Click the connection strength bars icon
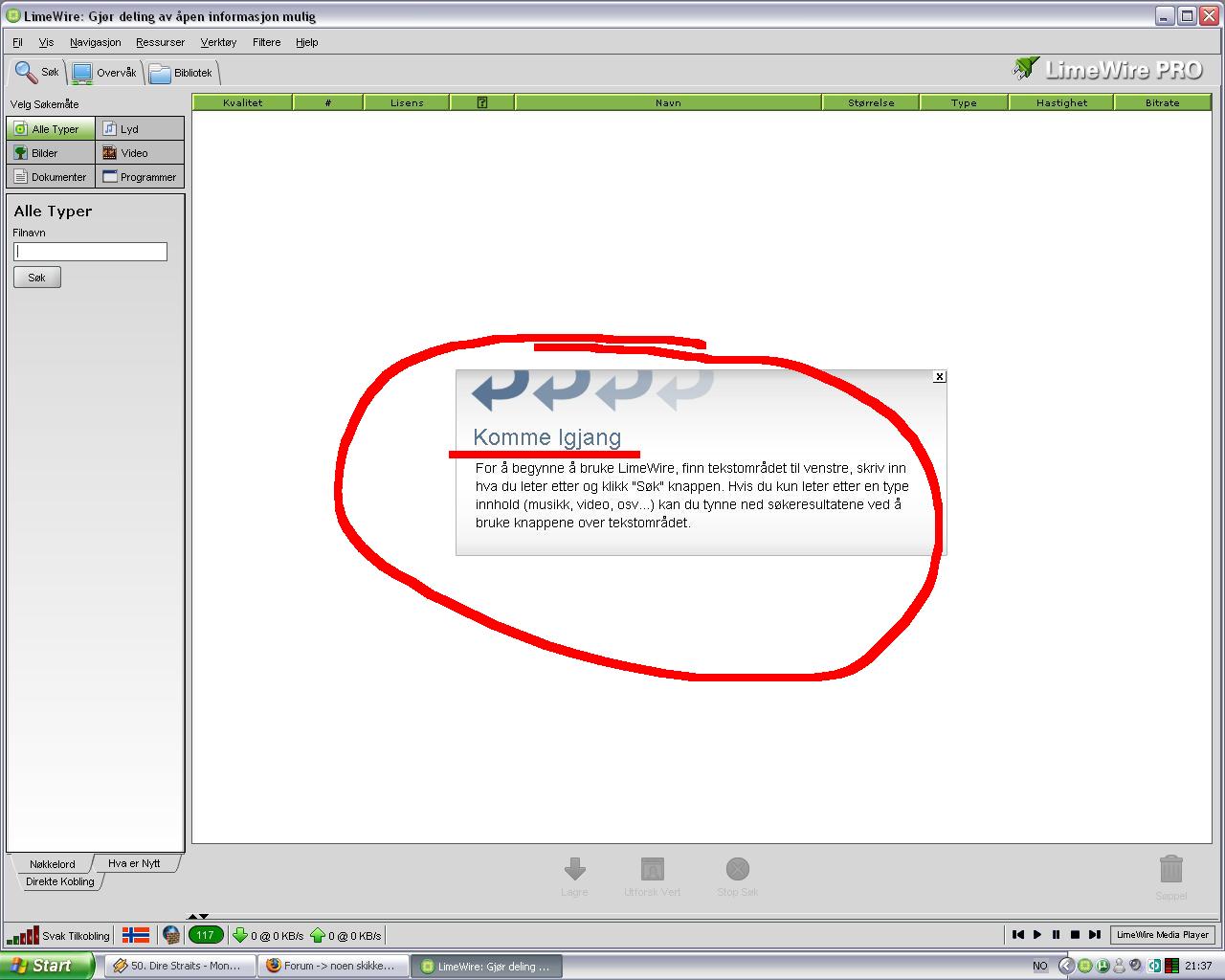The image size is (1225, 980). (x=23, y=935)
